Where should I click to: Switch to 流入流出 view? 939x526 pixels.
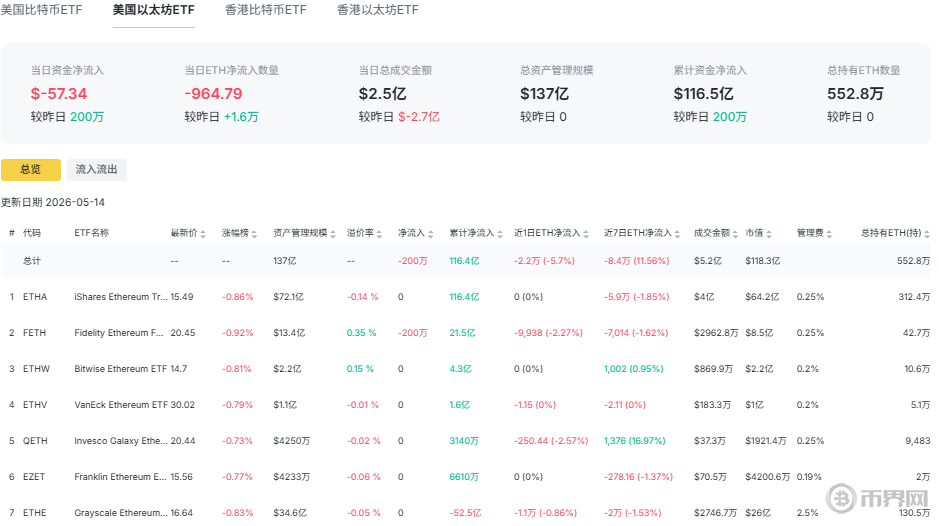tap(96, 170)
